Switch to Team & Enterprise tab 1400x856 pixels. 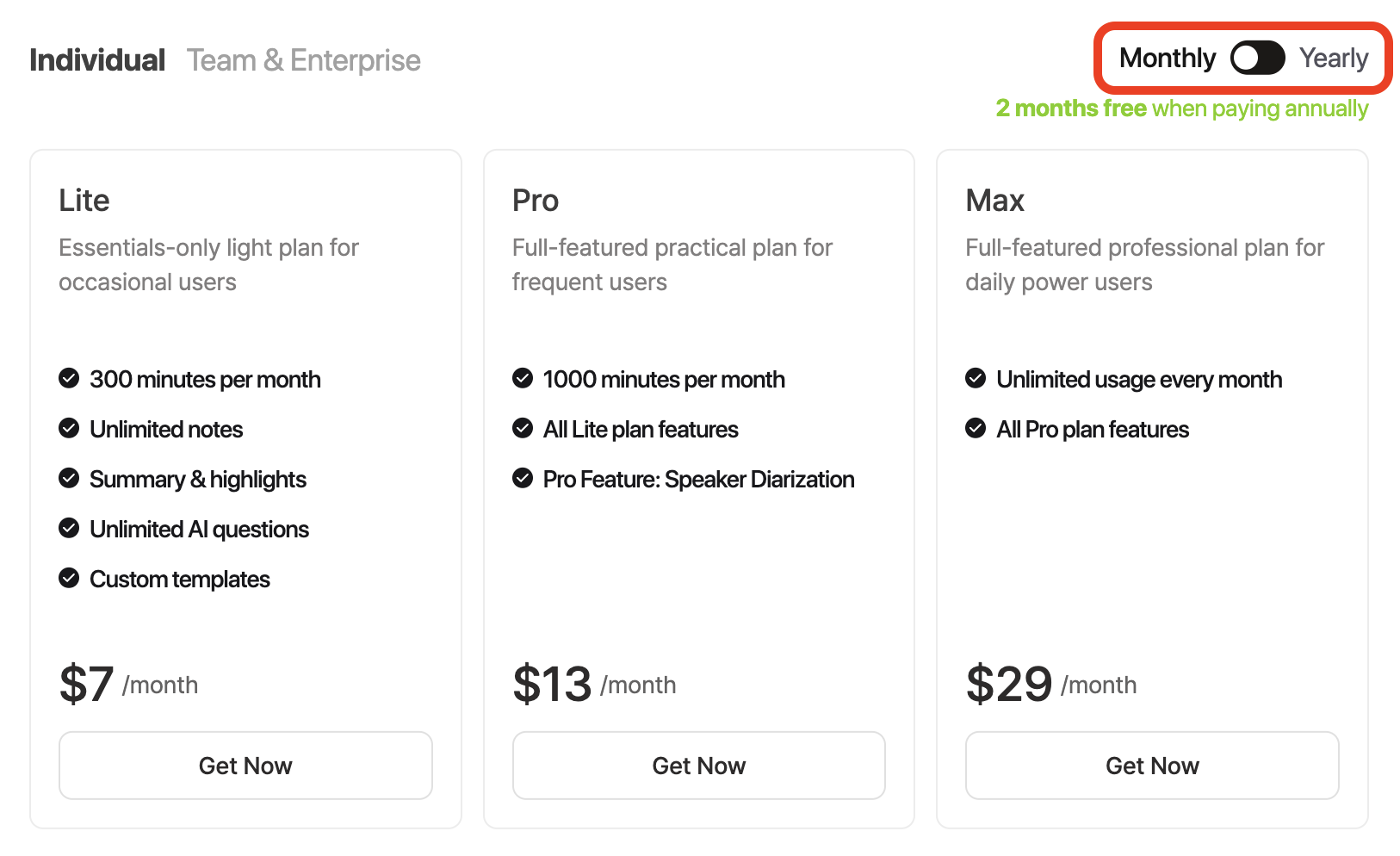click(303, 60)
